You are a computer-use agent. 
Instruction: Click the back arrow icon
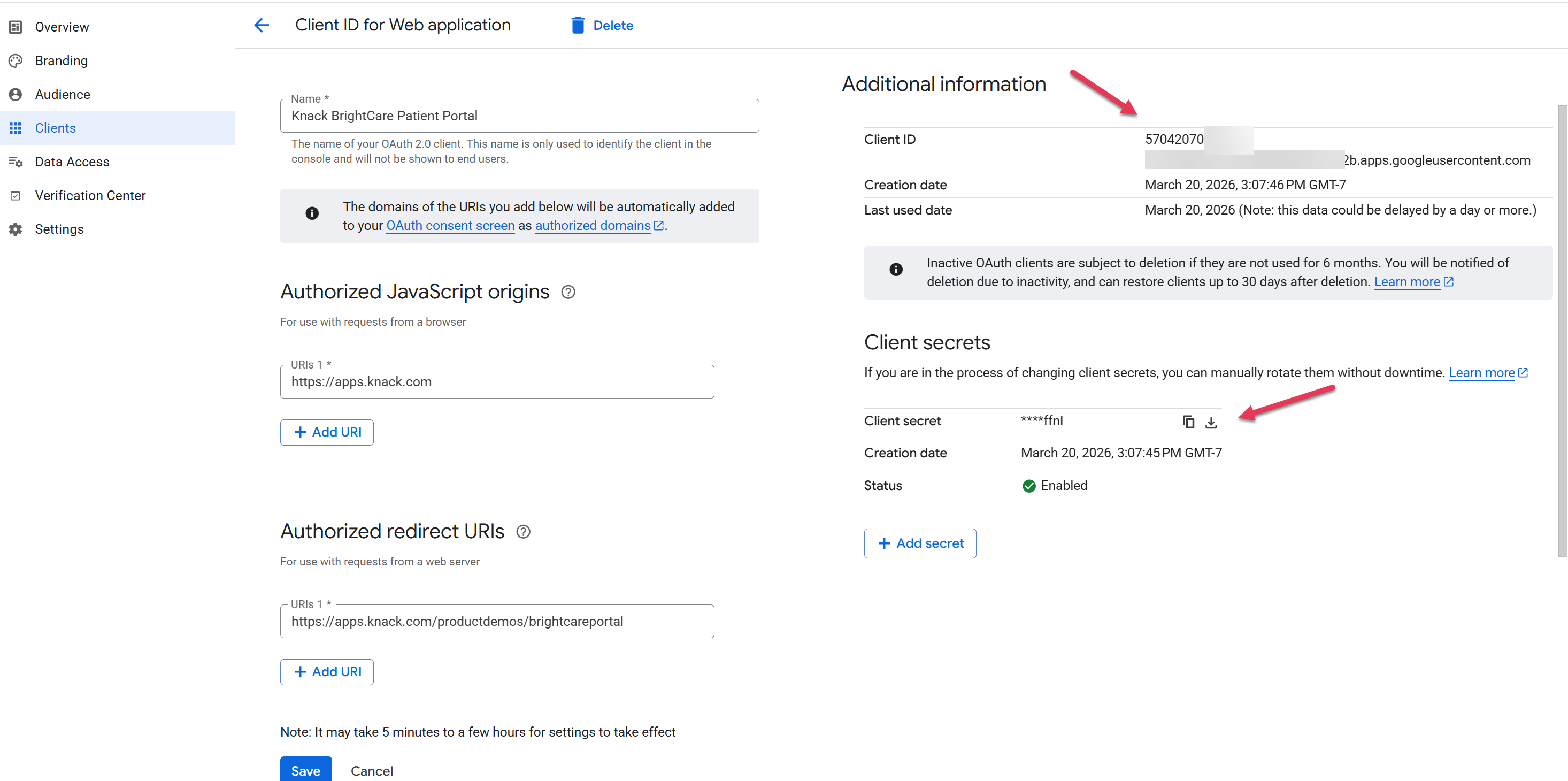coord(261,25)
